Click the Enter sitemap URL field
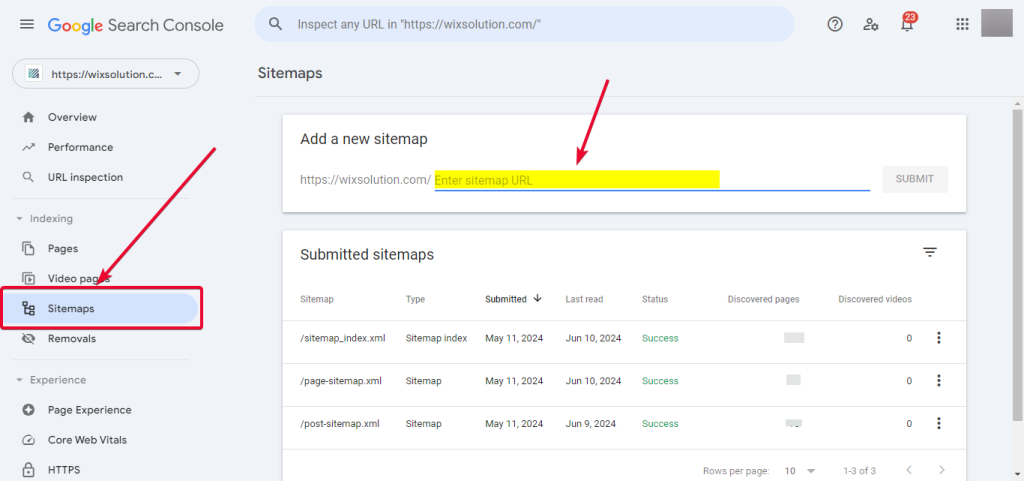 [x=652, y=180]
